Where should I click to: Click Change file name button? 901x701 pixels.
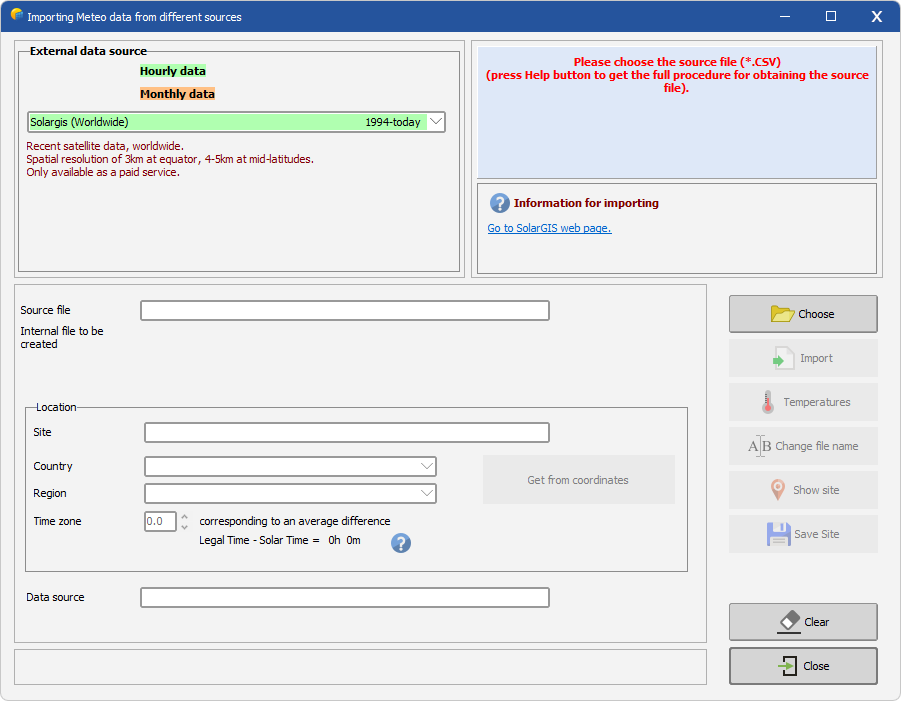[x=803, y=446]
